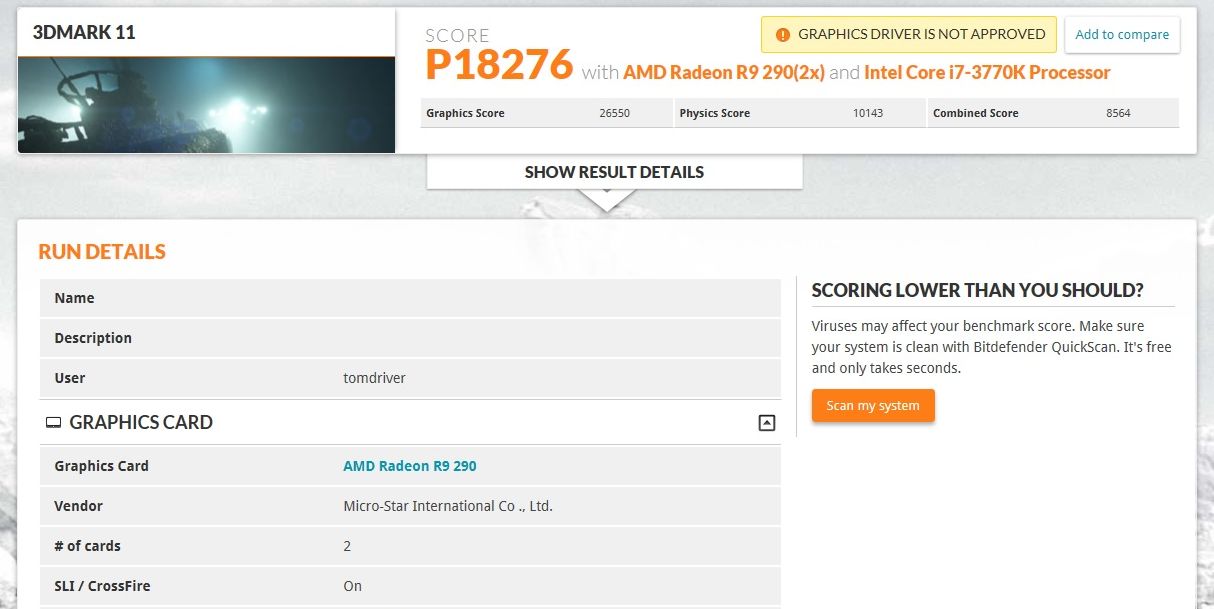Click the monitor icon beside GRAPHICS CARD

point(53,423)
